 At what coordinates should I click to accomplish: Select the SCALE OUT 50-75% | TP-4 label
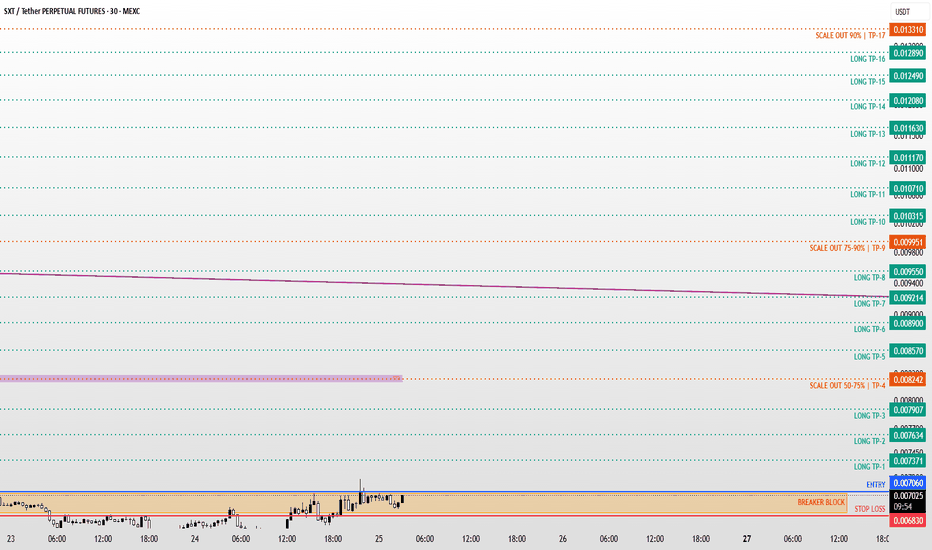[847, 386]
